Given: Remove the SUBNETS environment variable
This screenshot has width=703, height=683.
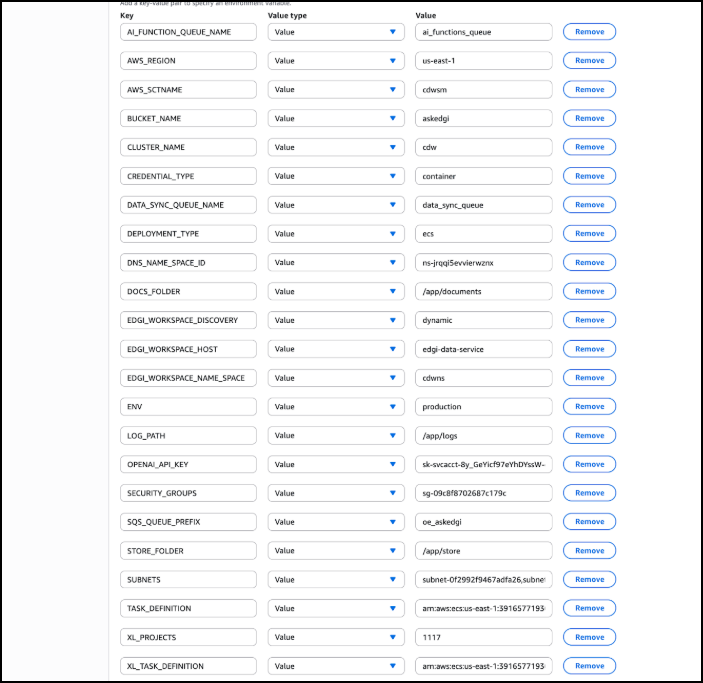Looking at the screenshot, I should 589,579.
